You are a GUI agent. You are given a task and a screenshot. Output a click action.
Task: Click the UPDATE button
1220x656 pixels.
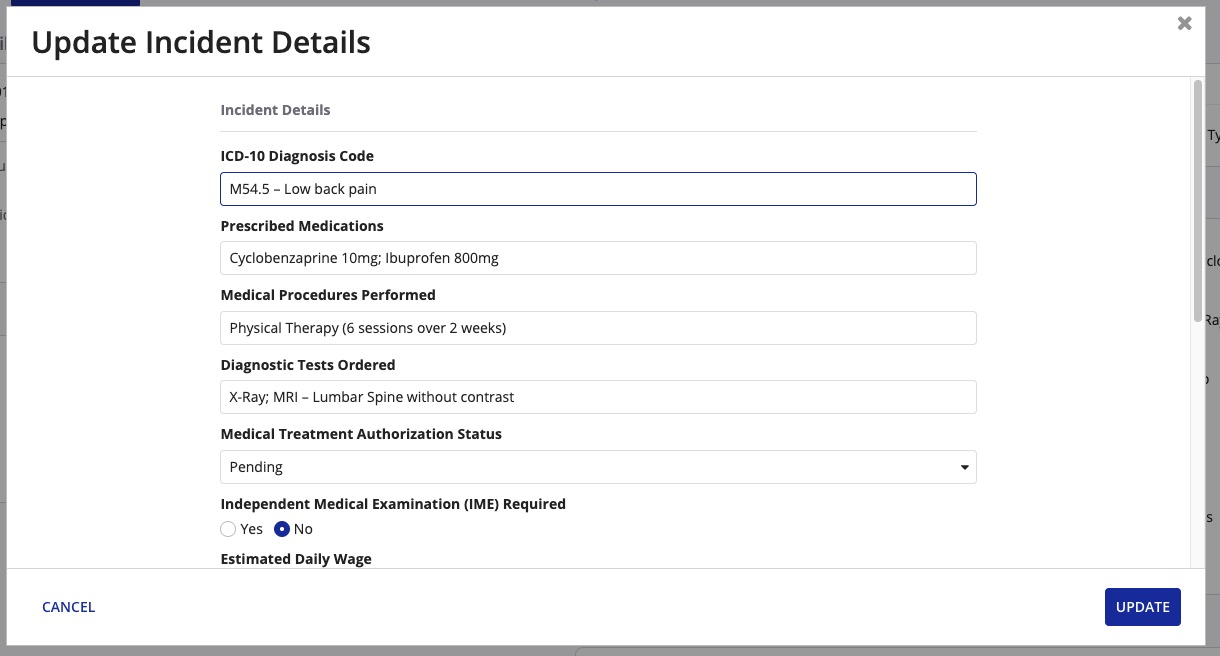1143,607
